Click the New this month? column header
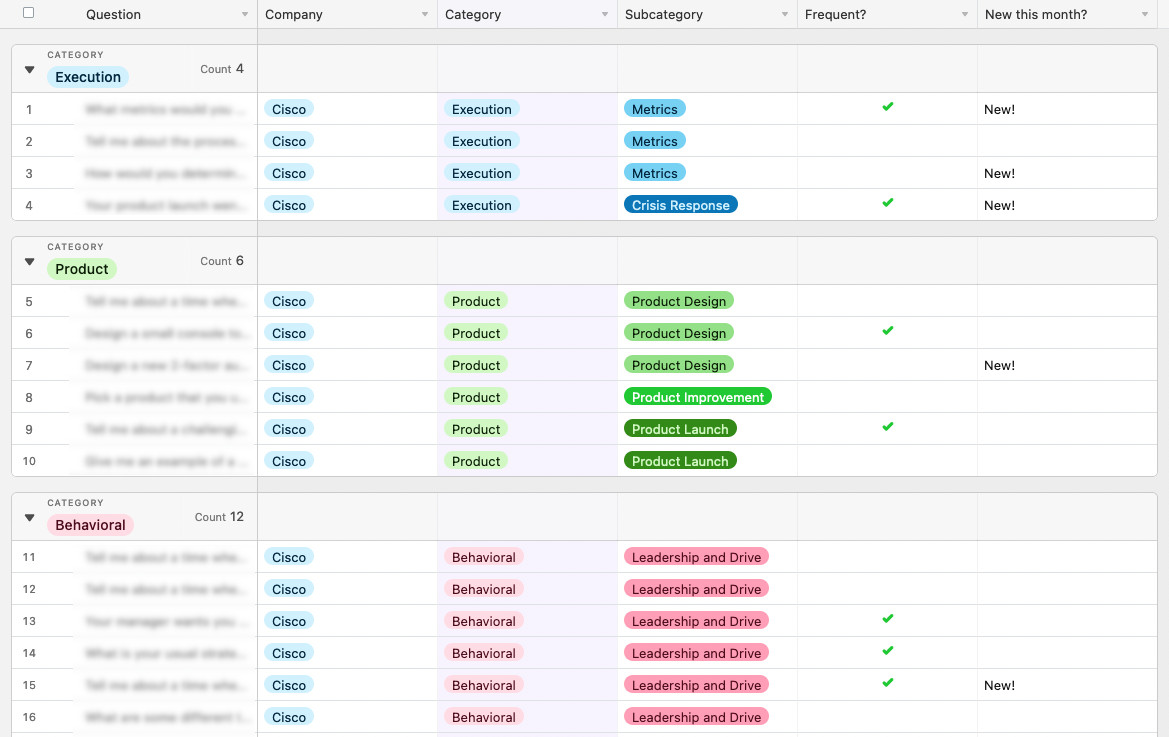The width and height of the screenshot is (1169, 737). (1035, 15)
